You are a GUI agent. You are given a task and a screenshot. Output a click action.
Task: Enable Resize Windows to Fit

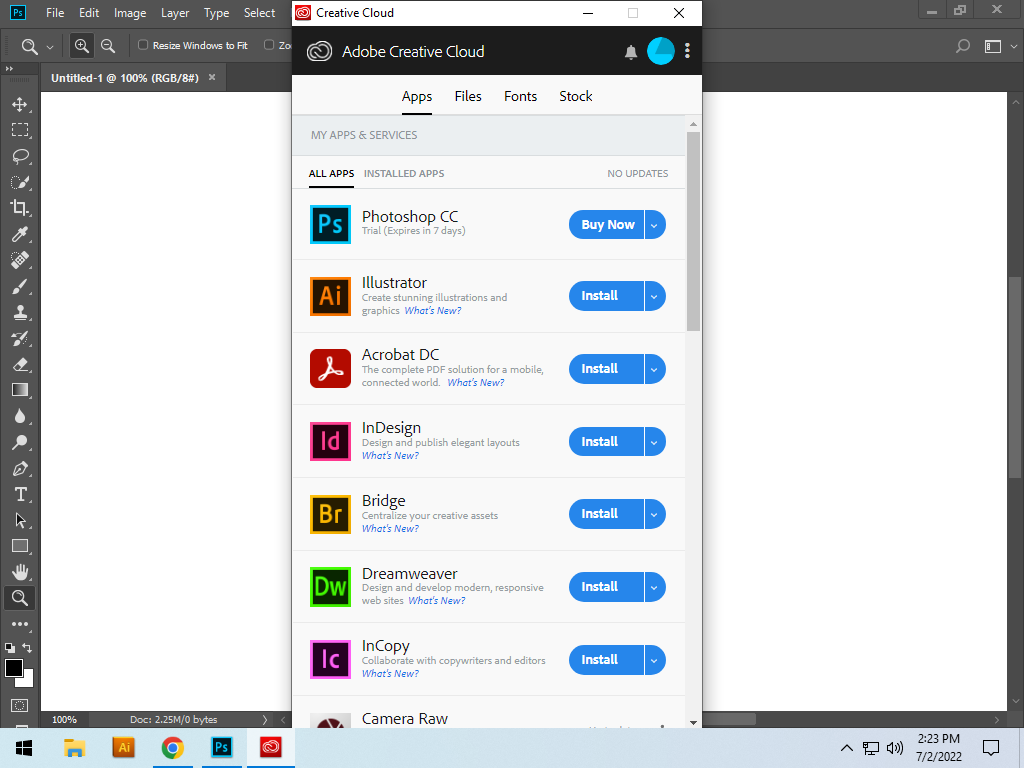coord(144,45)
